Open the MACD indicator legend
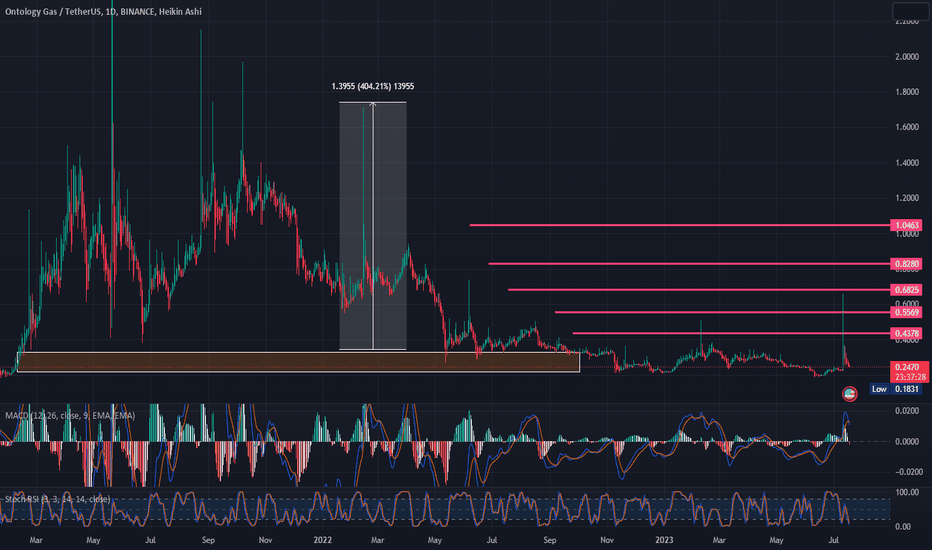 coord(70,416)
